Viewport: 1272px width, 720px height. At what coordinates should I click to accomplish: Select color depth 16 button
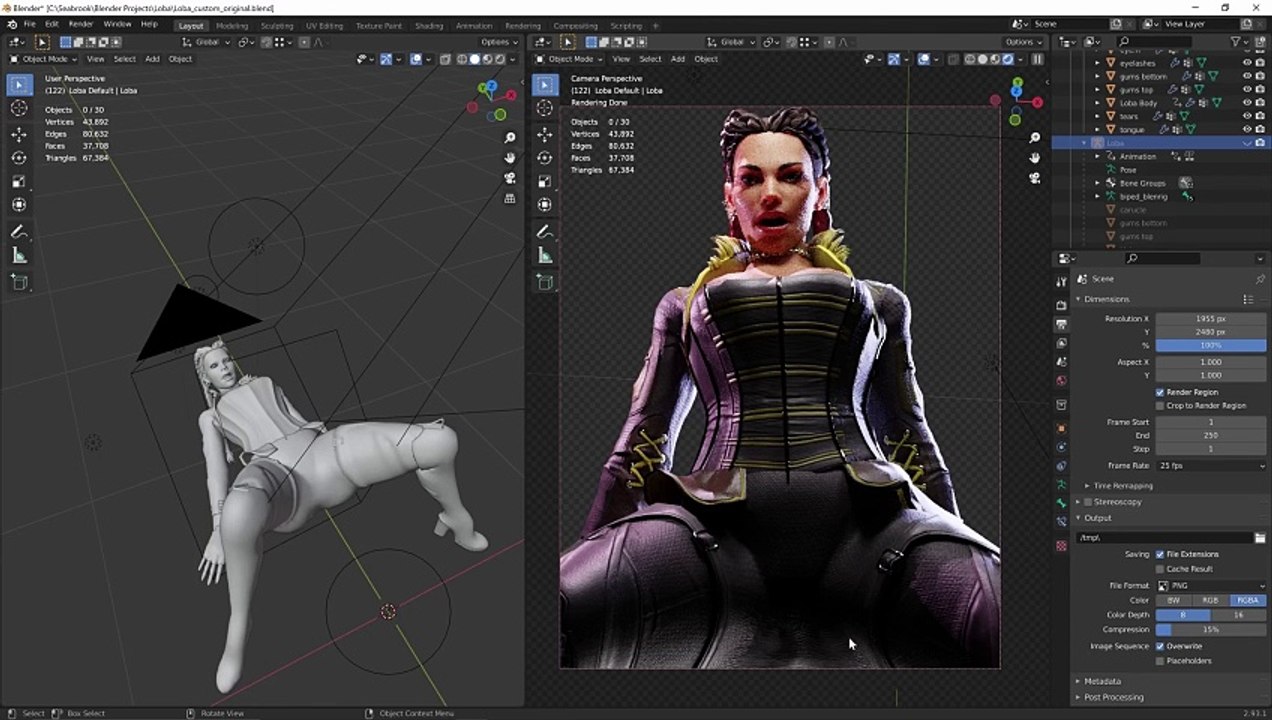point(1238,615)
